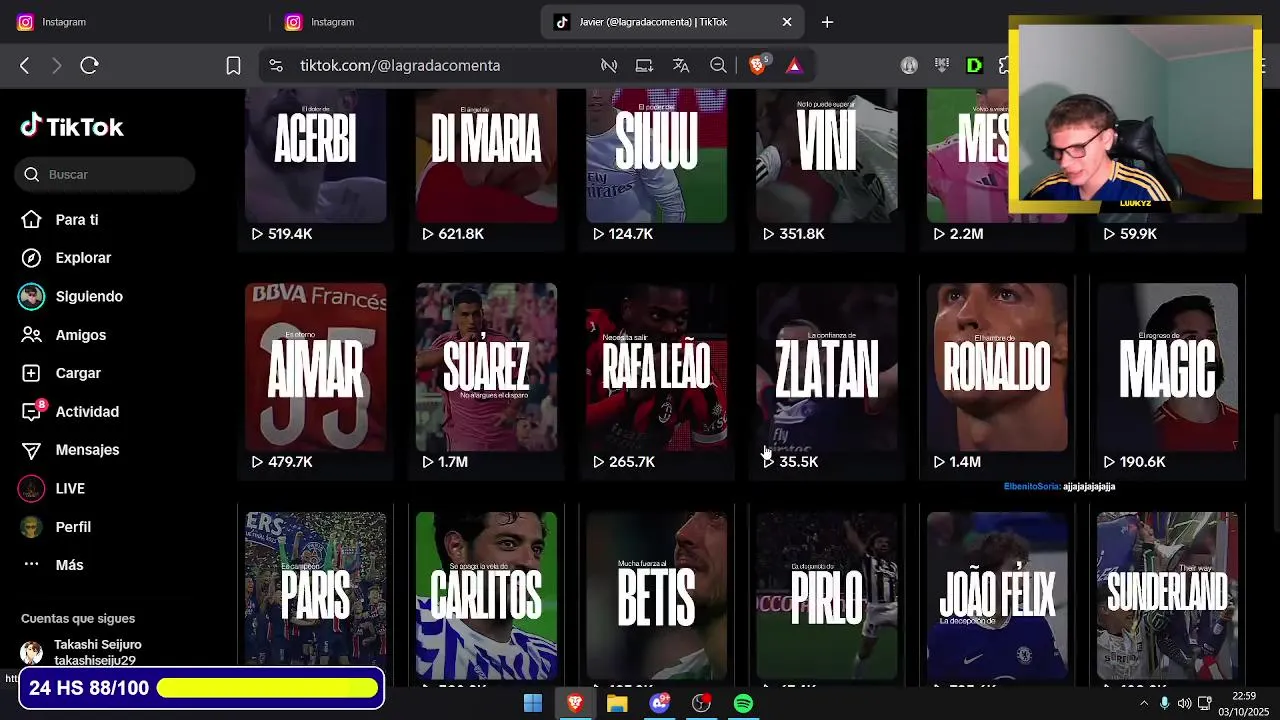Bookmark this page with bookmark icon

tap(233, 65)
